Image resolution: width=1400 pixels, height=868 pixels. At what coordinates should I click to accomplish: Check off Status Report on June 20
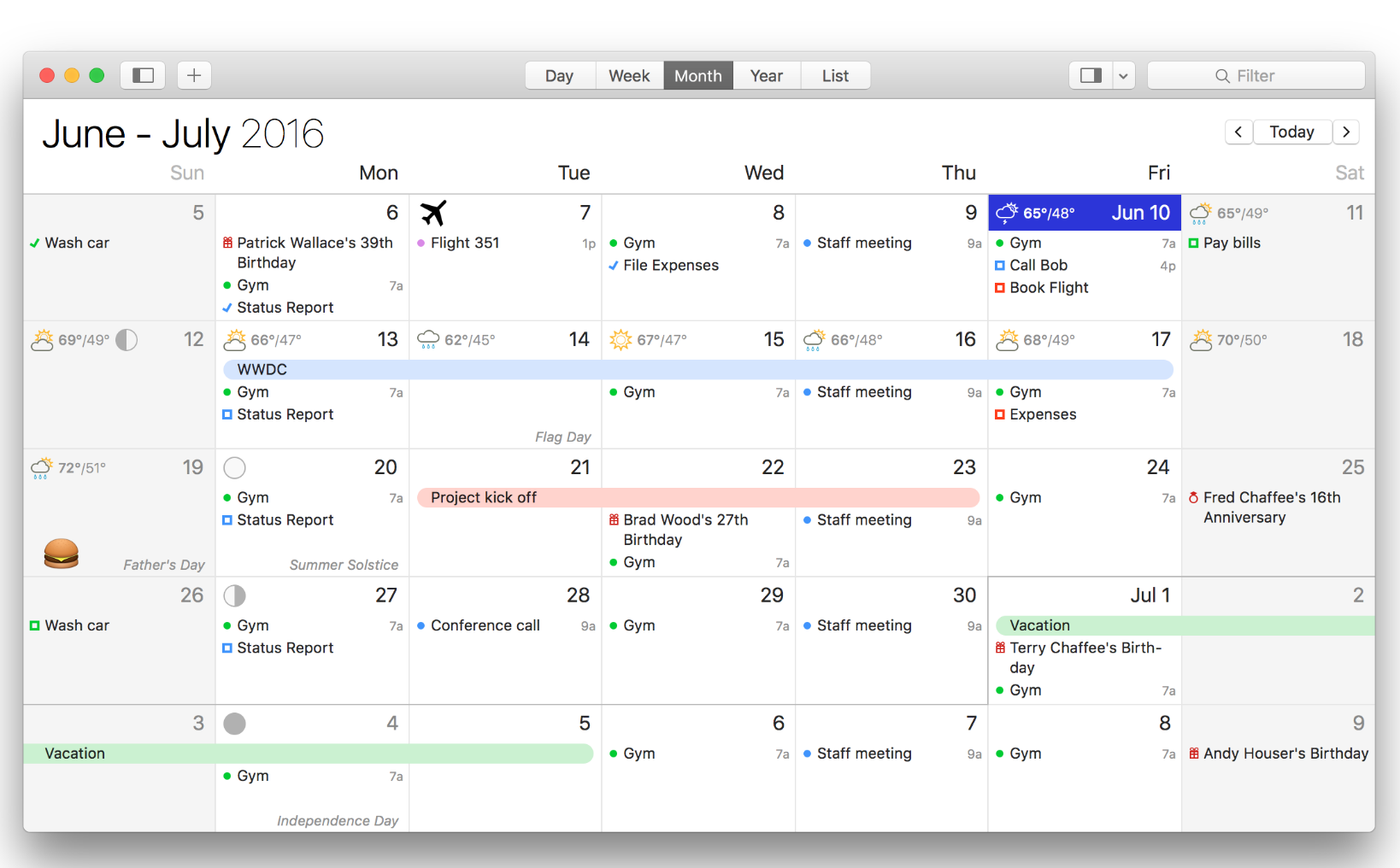[x=227, y=520]
